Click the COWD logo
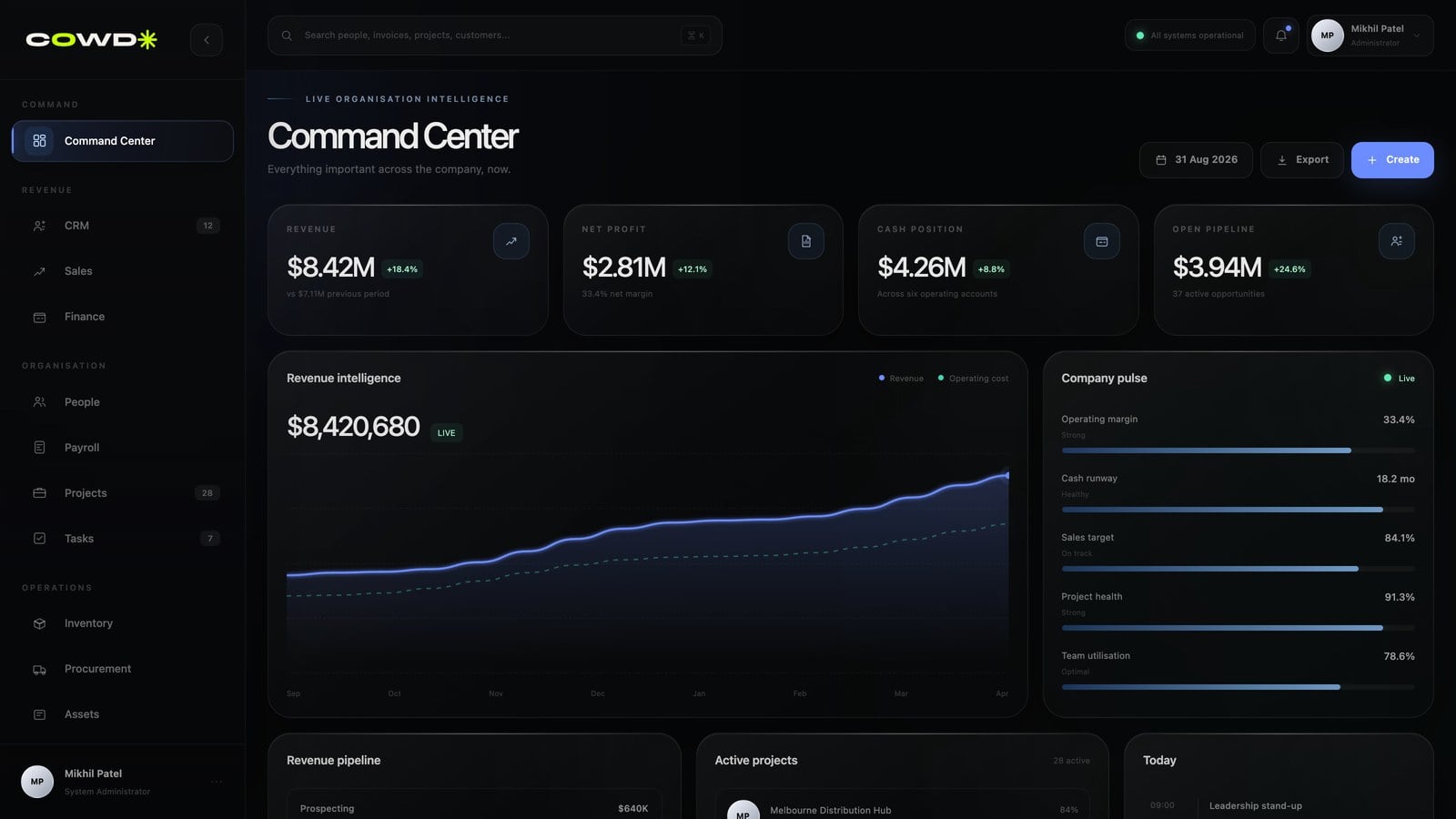Screen dimensions: 1456x819 click(91, 39)
